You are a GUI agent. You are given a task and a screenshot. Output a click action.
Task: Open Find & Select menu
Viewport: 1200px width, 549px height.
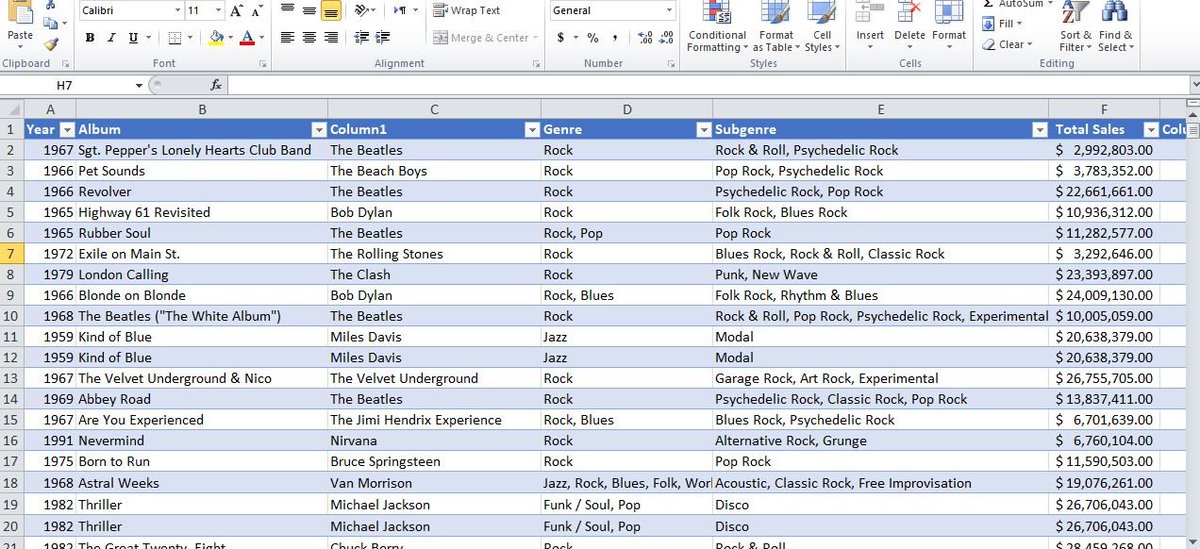[x=1116, y=27]
